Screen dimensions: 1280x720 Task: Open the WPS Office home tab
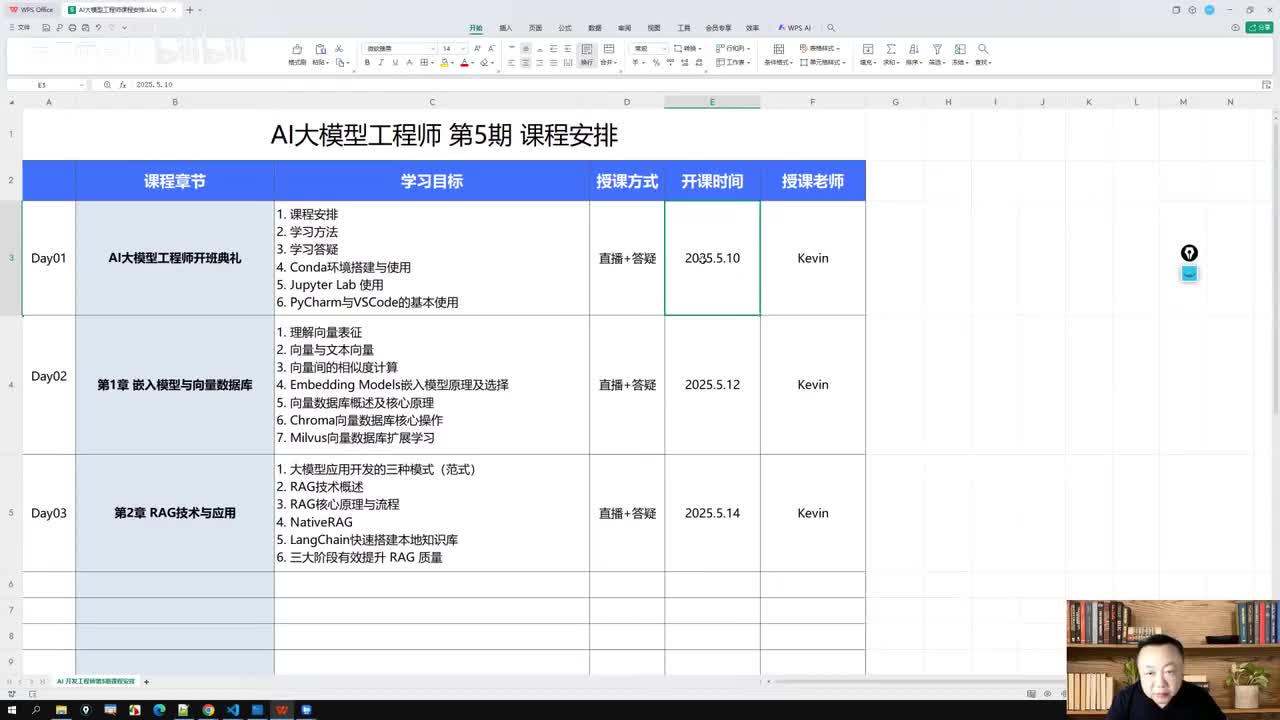coord(32,10)
